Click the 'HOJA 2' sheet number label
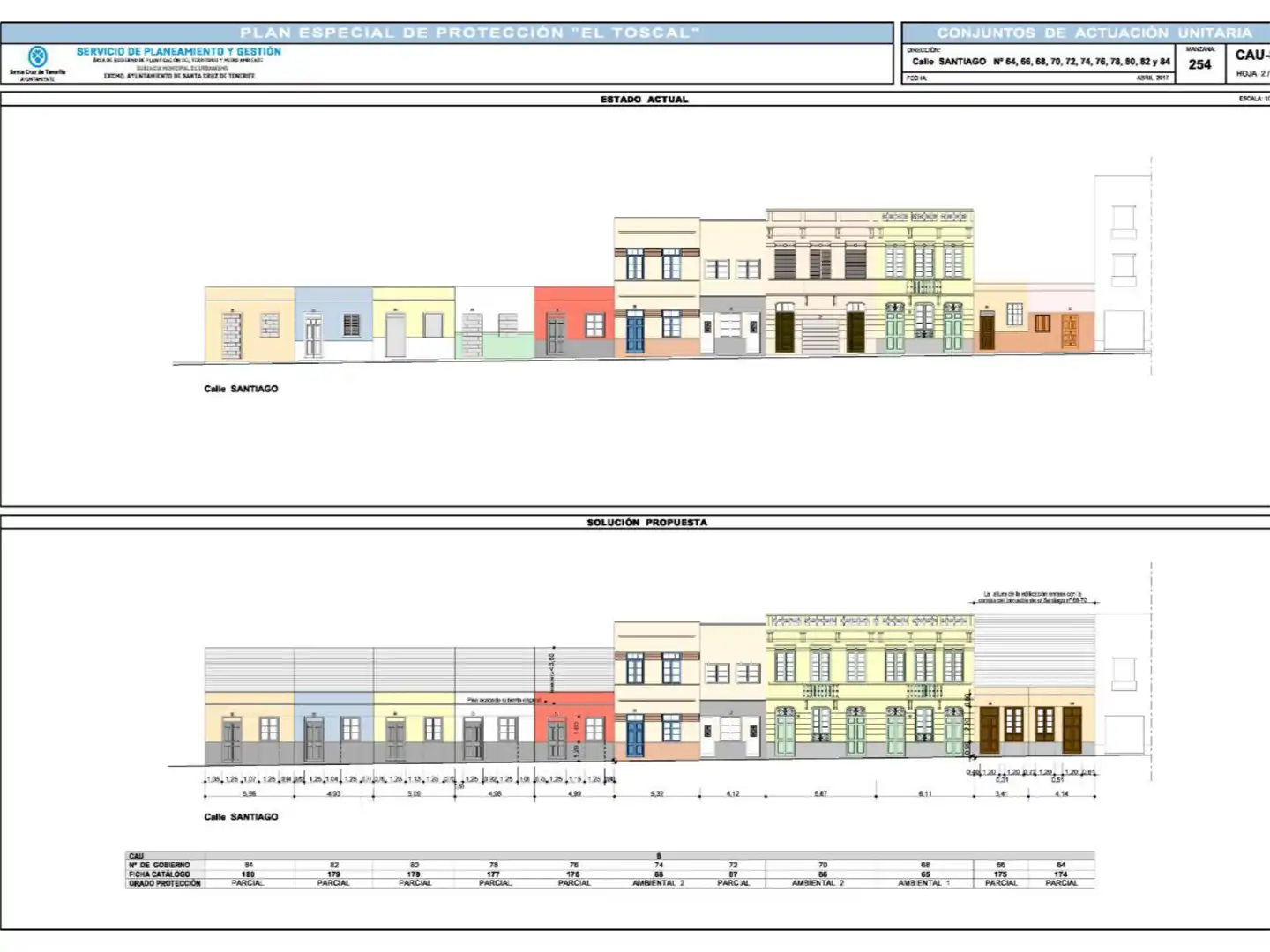 click(1251, 74)
